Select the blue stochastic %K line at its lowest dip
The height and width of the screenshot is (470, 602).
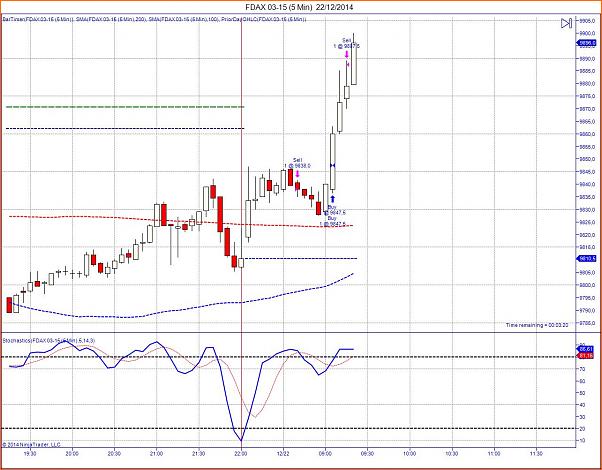(241, 440)
